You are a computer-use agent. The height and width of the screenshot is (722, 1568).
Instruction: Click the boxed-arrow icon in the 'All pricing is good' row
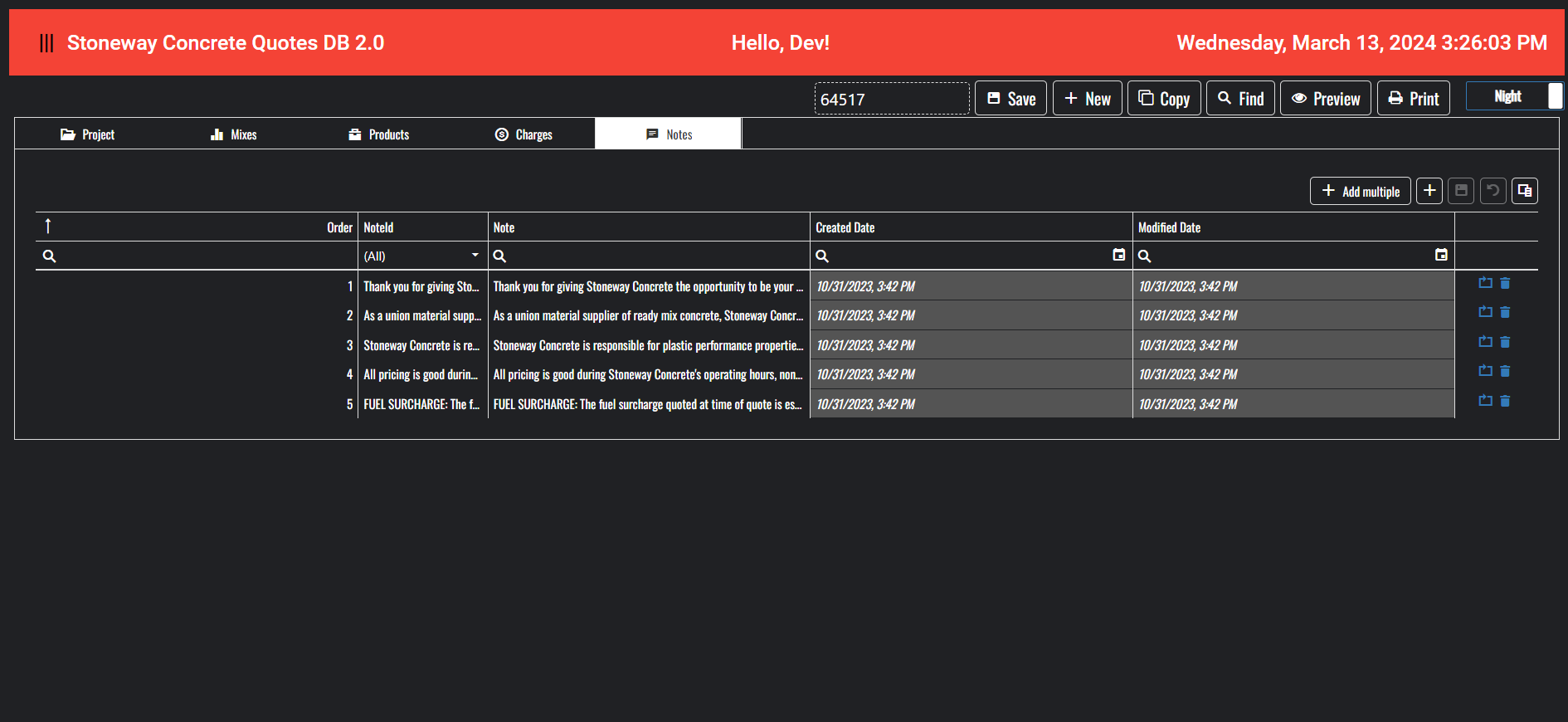(x=1485, y=371)
